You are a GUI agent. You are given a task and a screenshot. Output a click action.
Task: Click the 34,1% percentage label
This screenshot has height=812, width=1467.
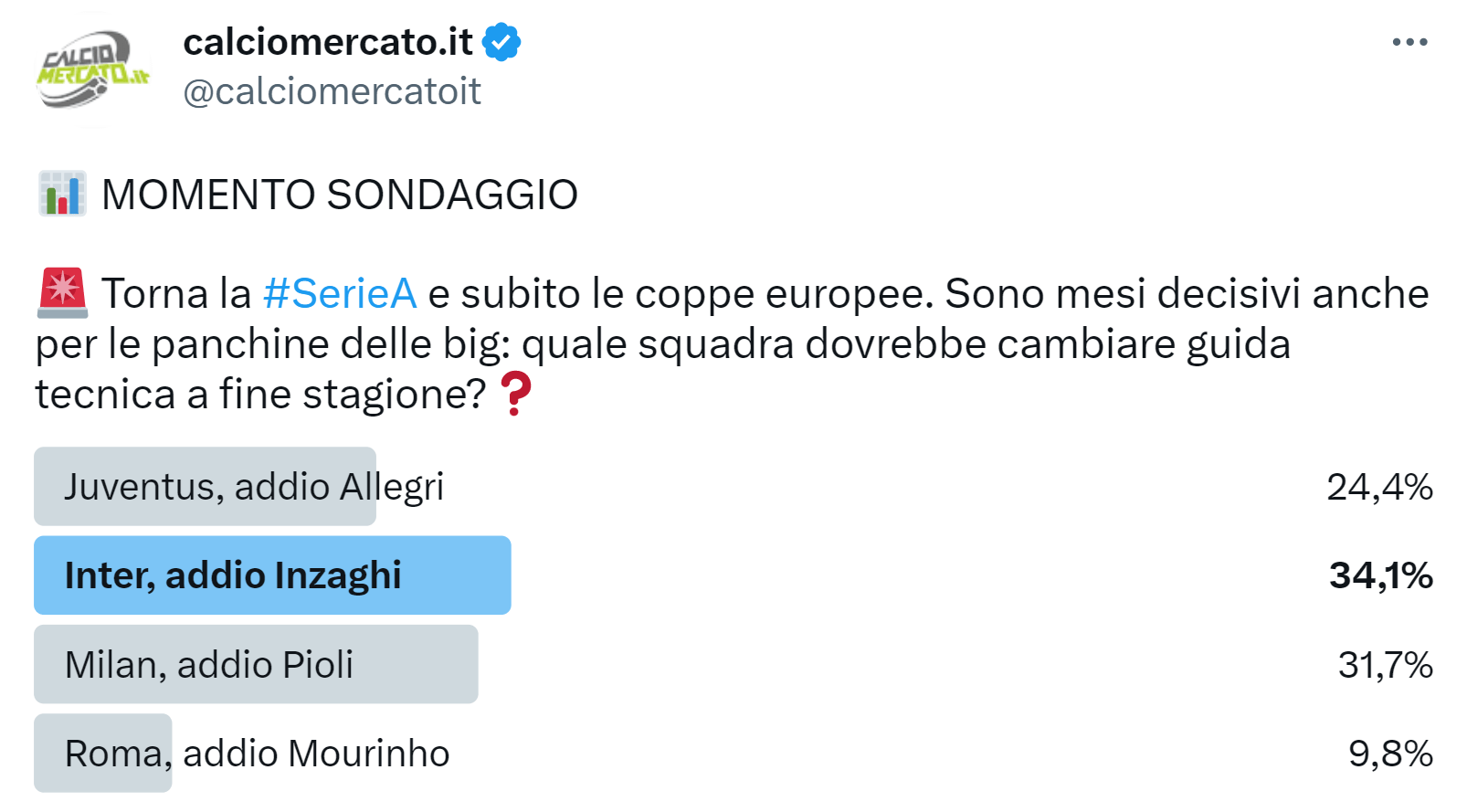click(1381, 575)
